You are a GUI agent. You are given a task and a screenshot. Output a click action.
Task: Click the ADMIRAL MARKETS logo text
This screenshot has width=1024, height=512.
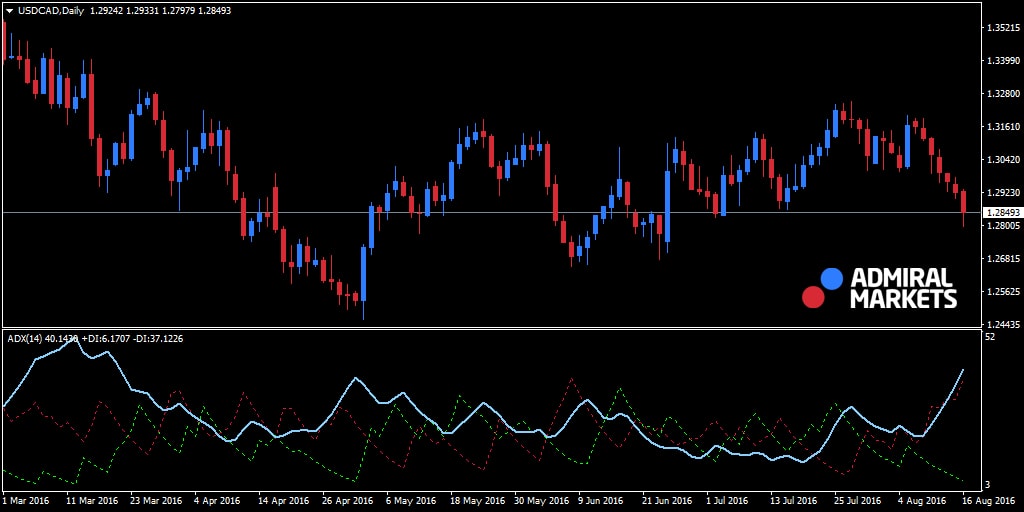point(902,288)
